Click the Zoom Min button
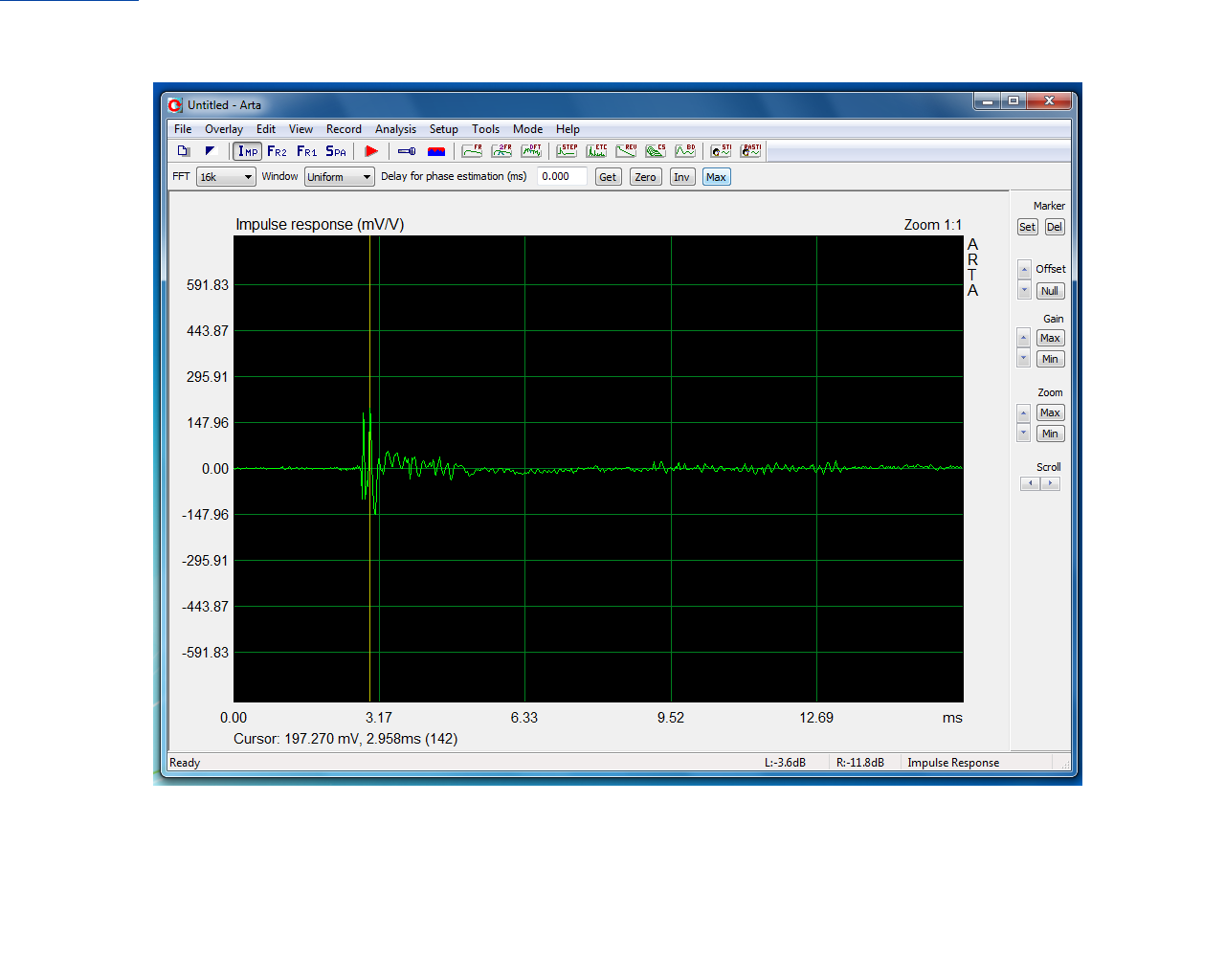This screenshot has height=980, width=1225. (x=1050, y=434)
